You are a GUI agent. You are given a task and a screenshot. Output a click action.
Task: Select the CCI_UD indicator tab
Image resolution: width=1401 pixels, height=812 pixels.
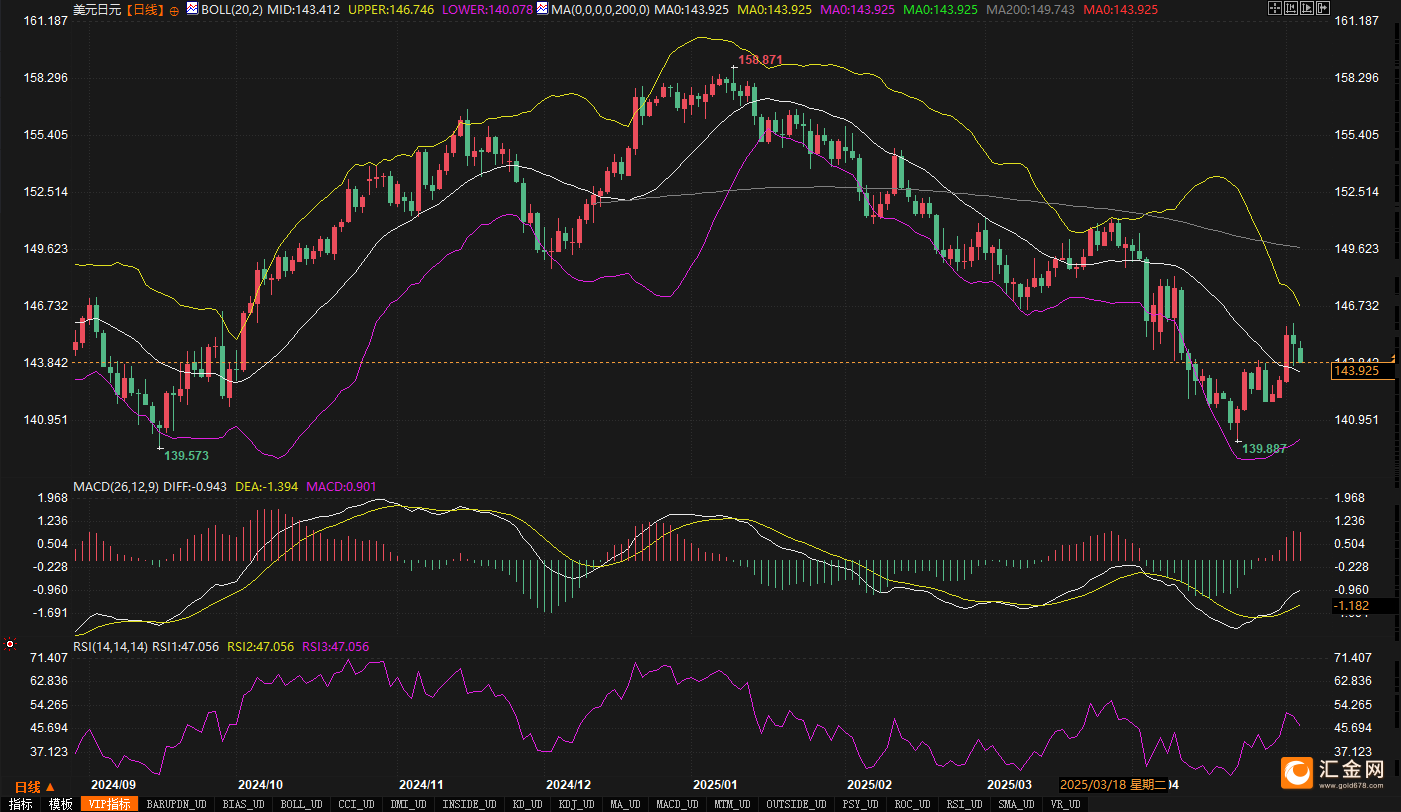[x=355, y=804]
